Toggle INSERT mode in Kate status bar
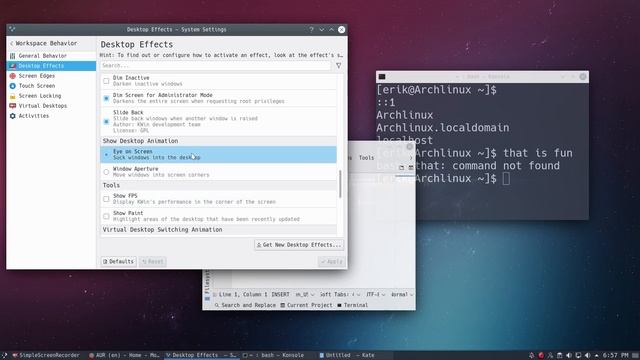Screen dimensions: 640x360 pos(280,294)
